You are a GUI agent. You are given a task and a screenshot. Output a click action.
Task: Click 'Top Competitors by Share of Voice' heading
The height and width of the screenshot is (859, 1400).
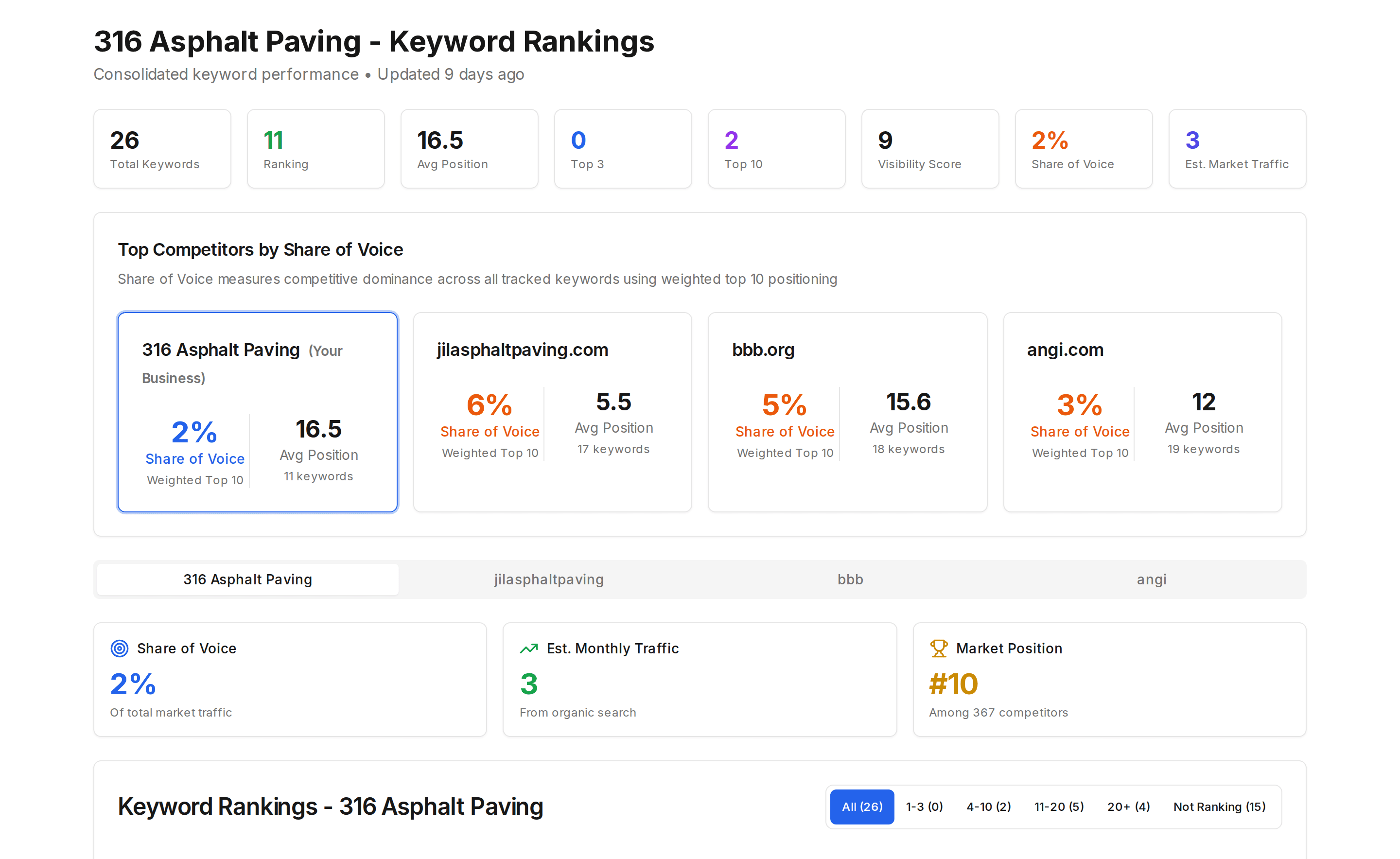pyautogui.click(x=260, y=249)
